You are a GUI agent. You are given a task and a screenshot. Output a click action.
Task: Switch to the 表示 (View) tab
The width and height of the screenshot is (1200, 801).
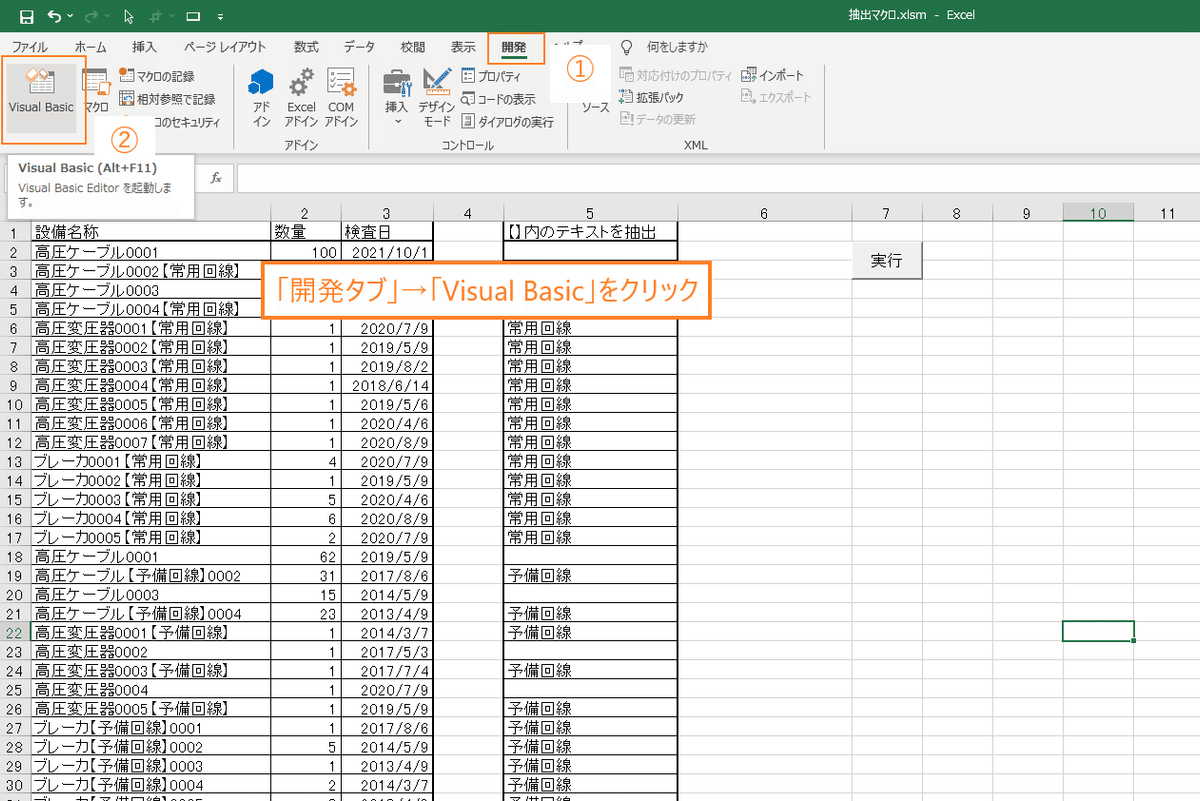(463, 47)
